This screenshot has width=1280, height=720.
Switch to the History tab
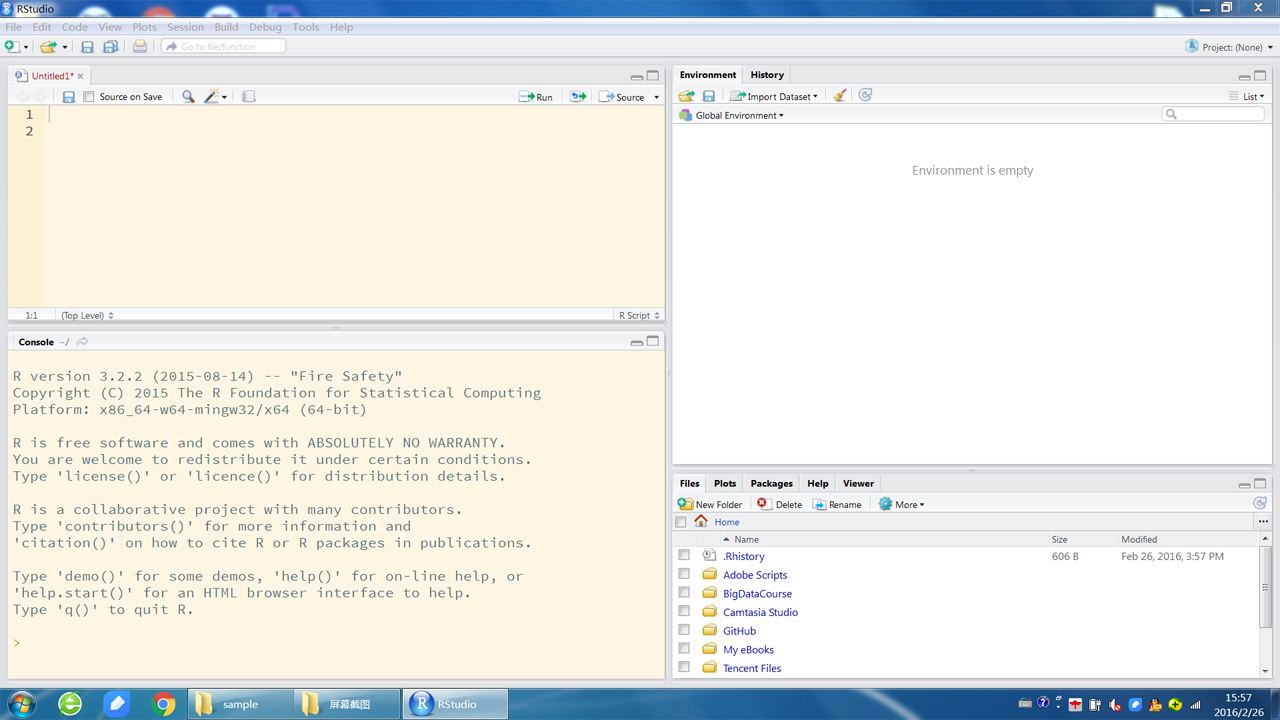[x=767, y=75]
